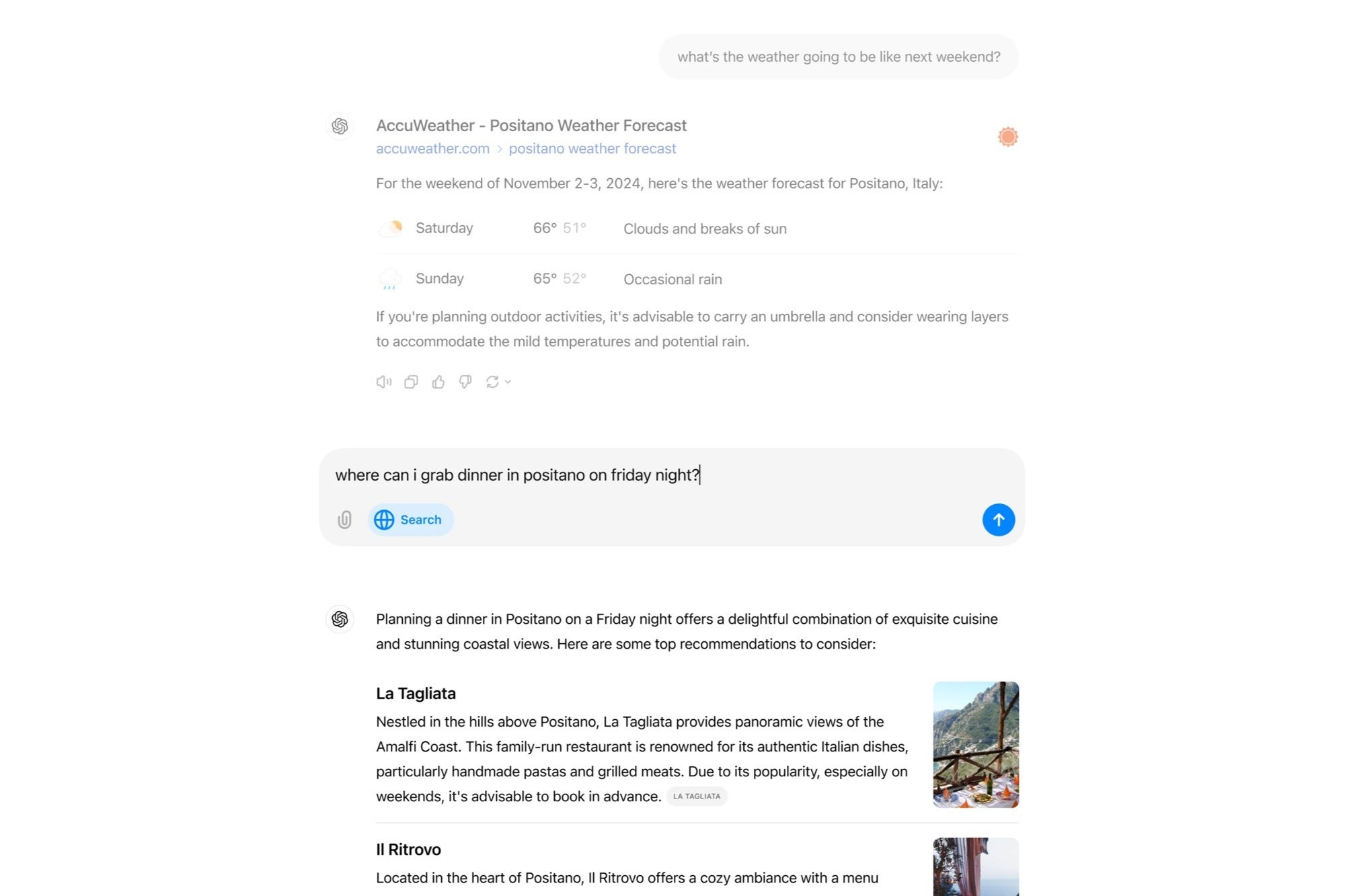The height and width of the screenshot is (896, 1345).
Task: Click the speaker/audio icon
Action: (x=384, y=381)
